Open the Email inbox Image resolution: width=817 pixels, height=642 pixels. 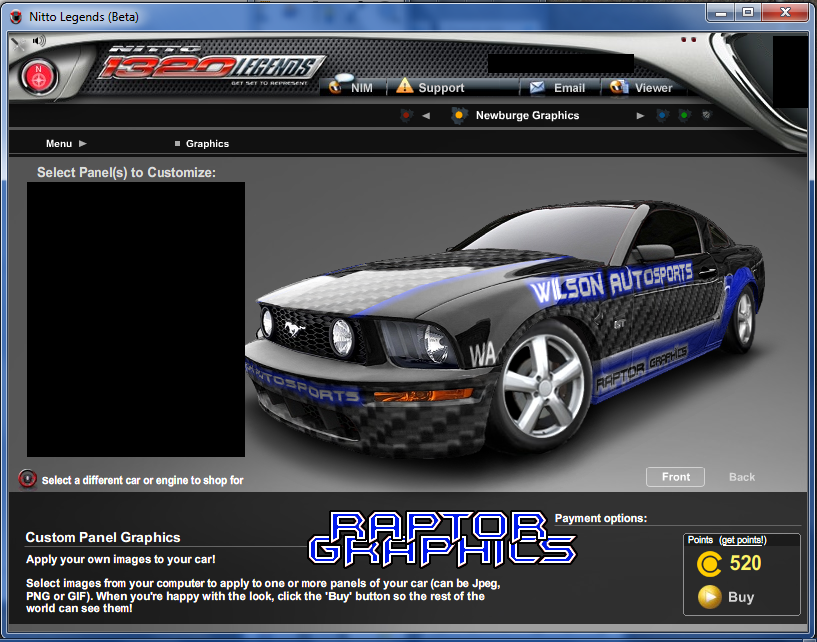tap(558, 88)
